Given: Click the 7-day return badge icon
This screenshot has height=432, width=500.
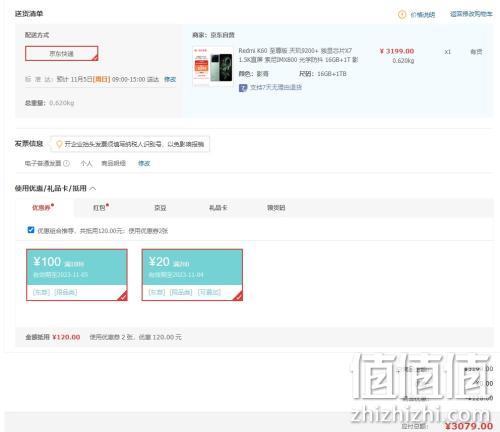Looking at the screenshot, I should tap(243, 88).
